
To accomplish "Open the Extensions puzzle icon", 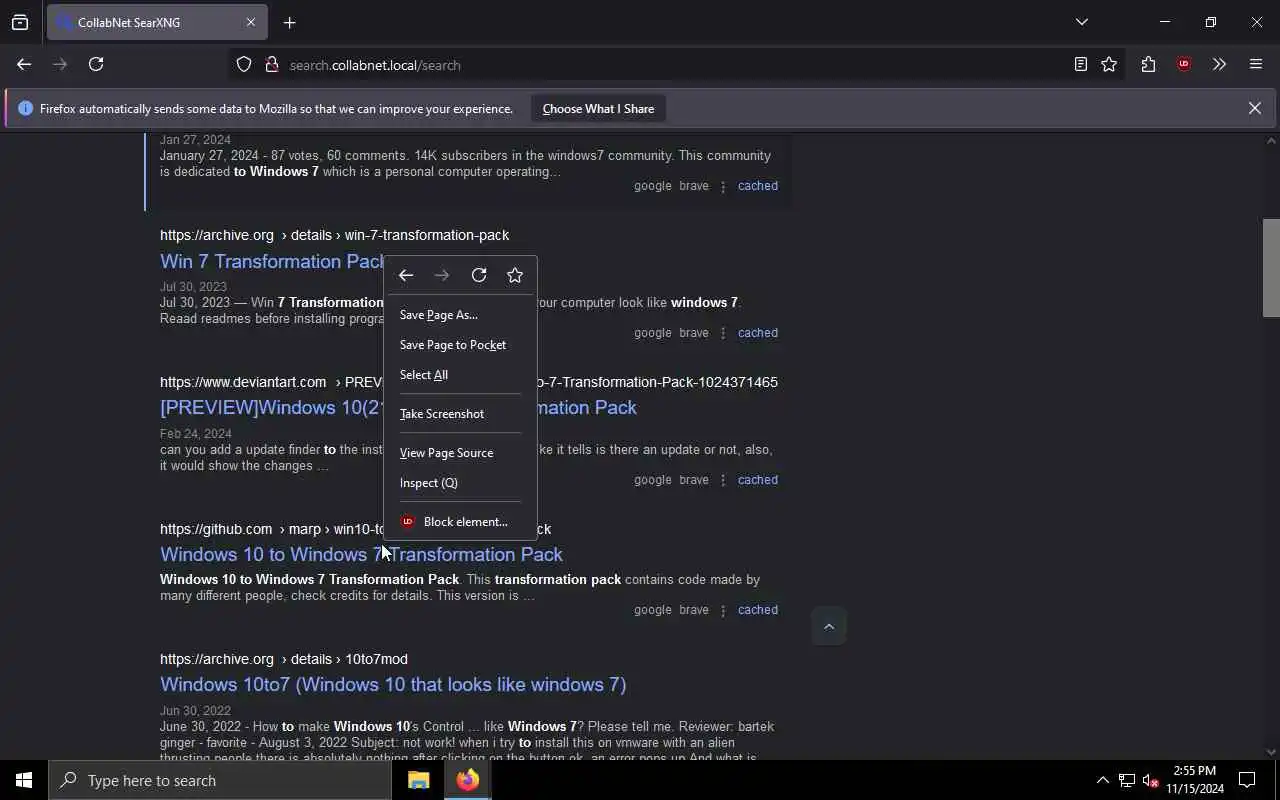I will click(x=1148, y=64).
